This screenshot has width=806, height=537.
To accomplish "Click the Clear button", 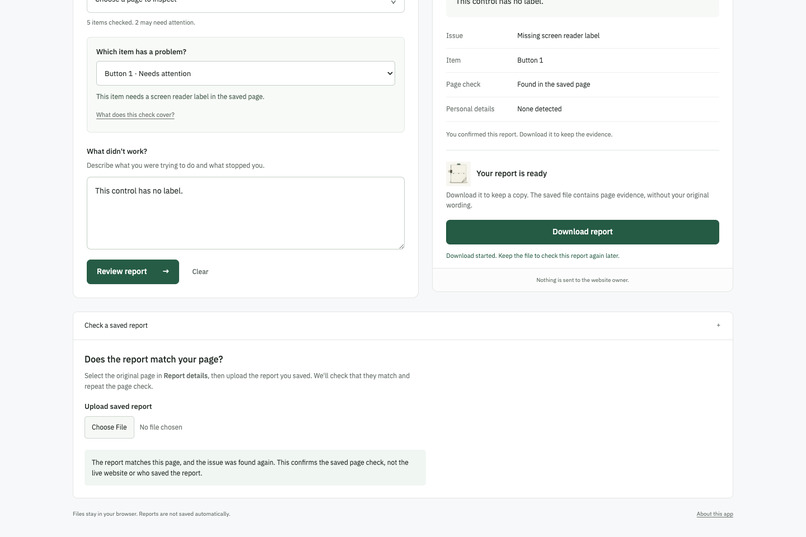I will 200,271.
